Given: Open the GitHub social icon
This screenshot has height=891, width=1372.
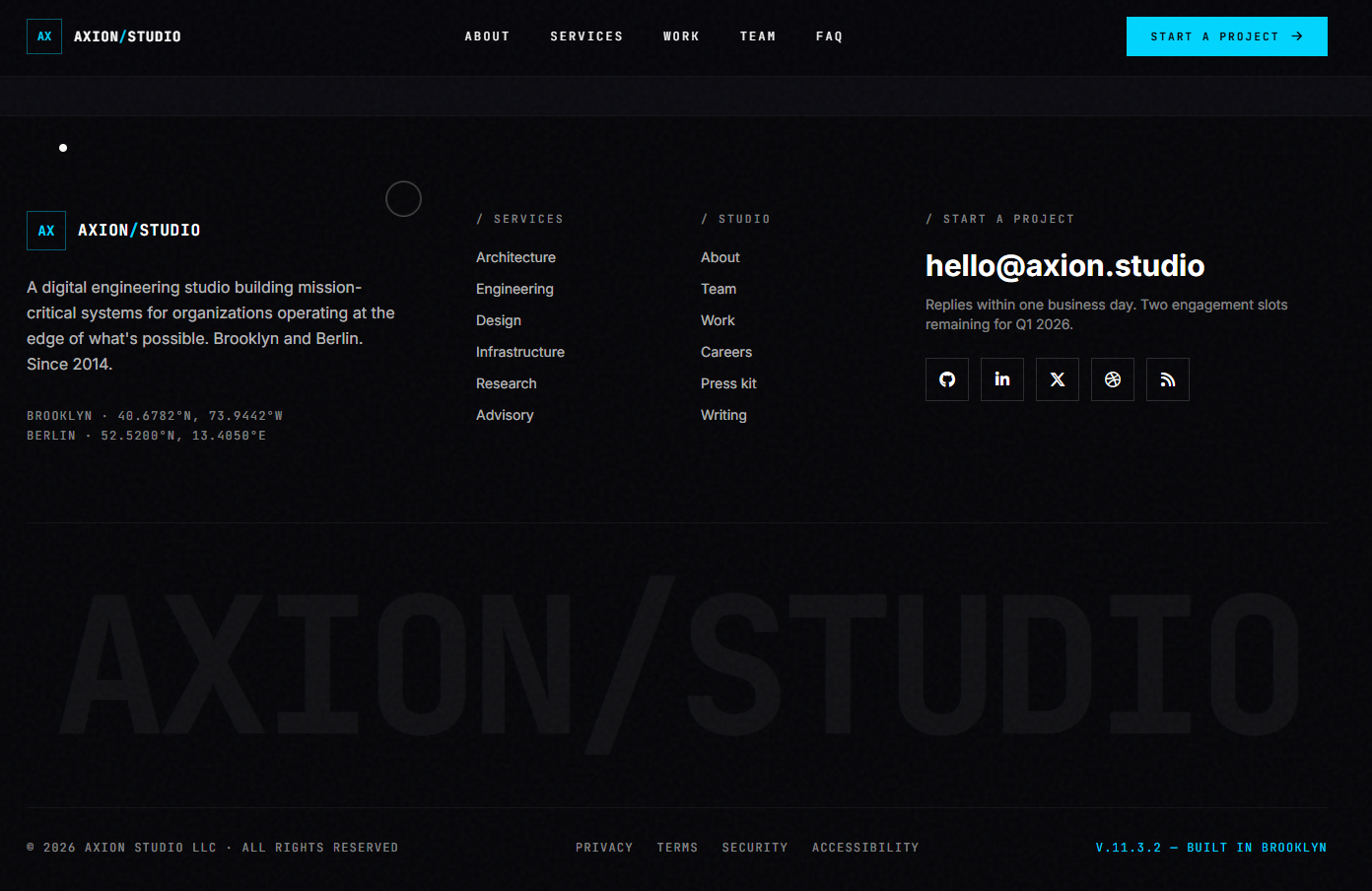Looking at the screenshot, I should [x=947, y=379].
